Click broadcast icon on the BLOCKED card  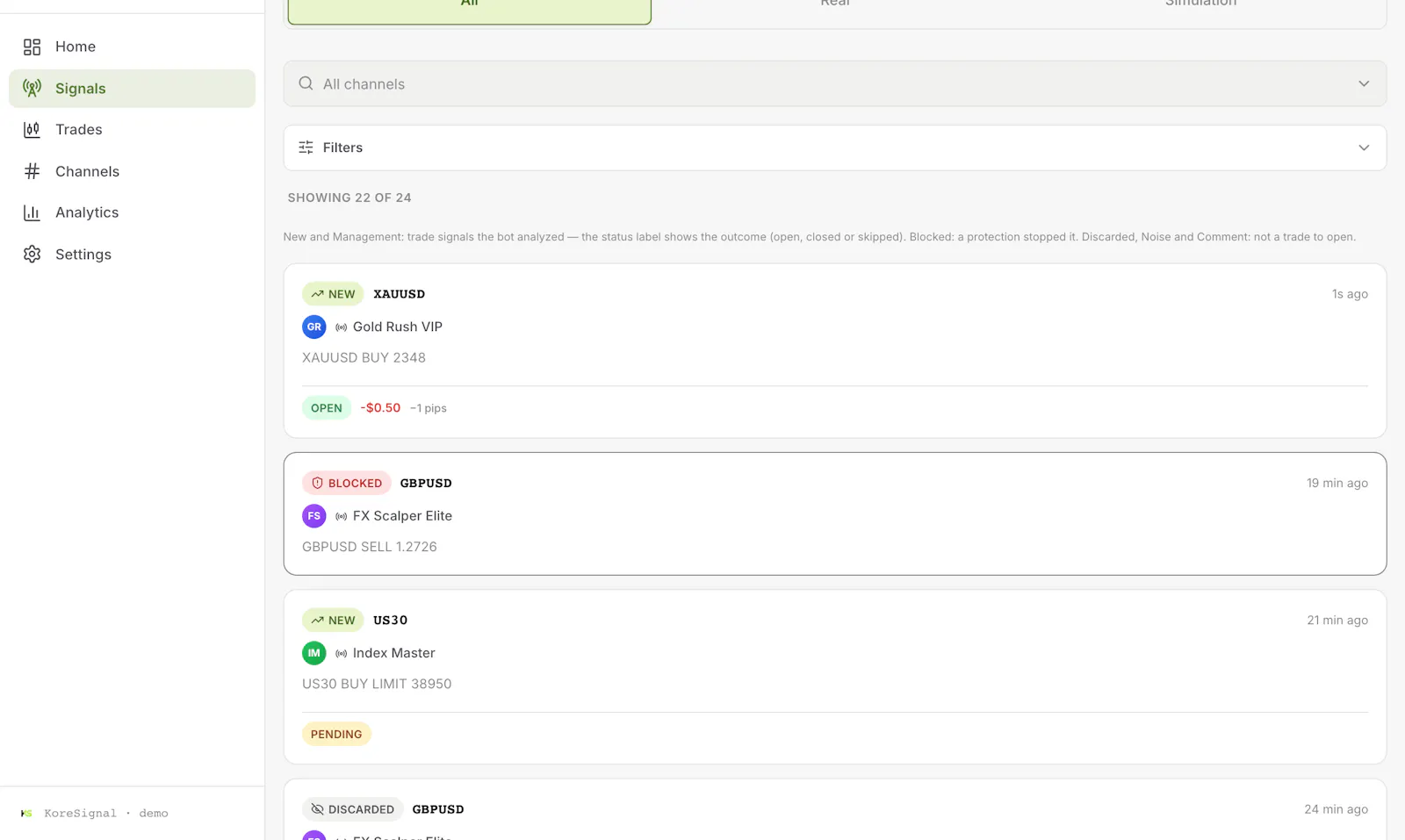(342, 517)
